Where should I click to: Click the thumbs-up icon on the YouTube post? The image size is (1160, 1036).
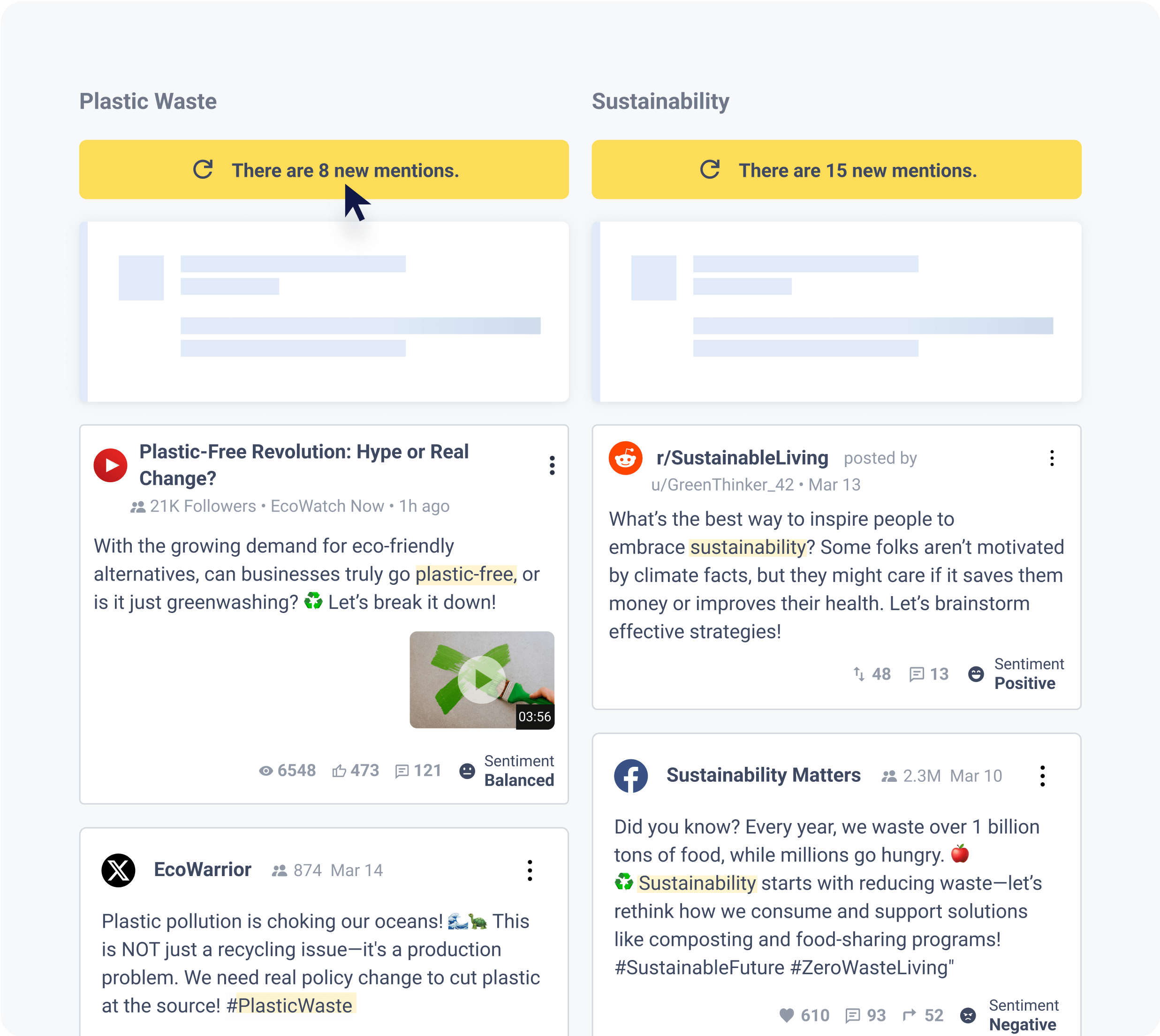click(339, 771)
